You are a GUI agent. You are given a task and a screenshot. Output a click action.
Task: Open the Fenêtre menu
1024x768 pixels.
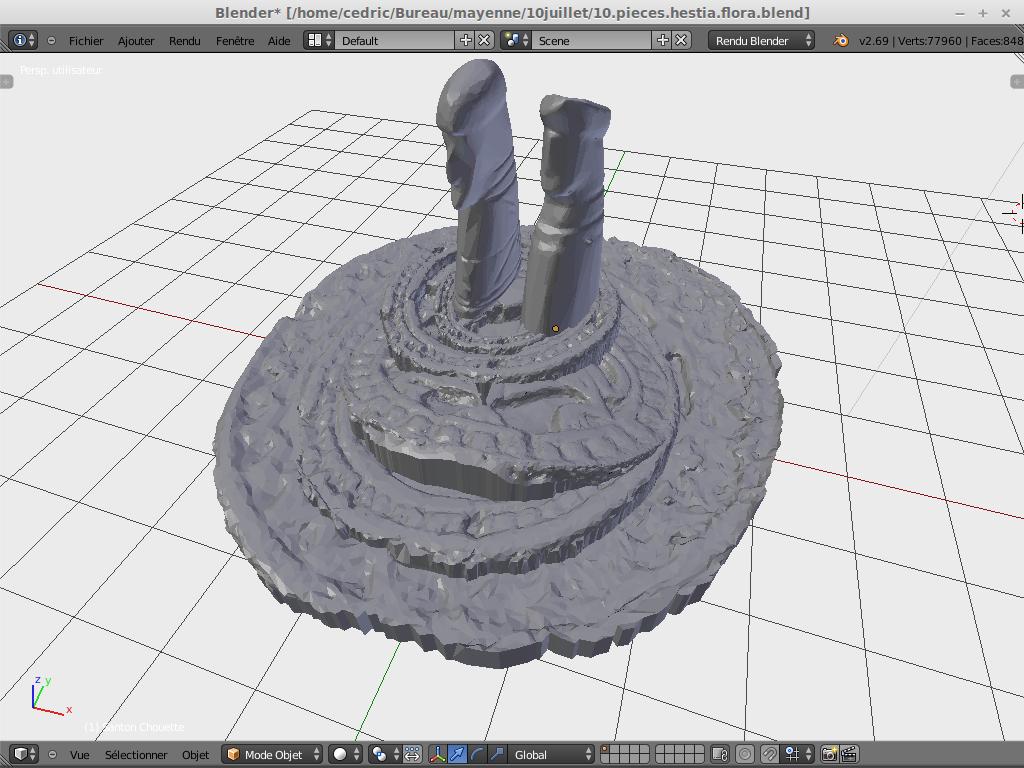[235, 41]
